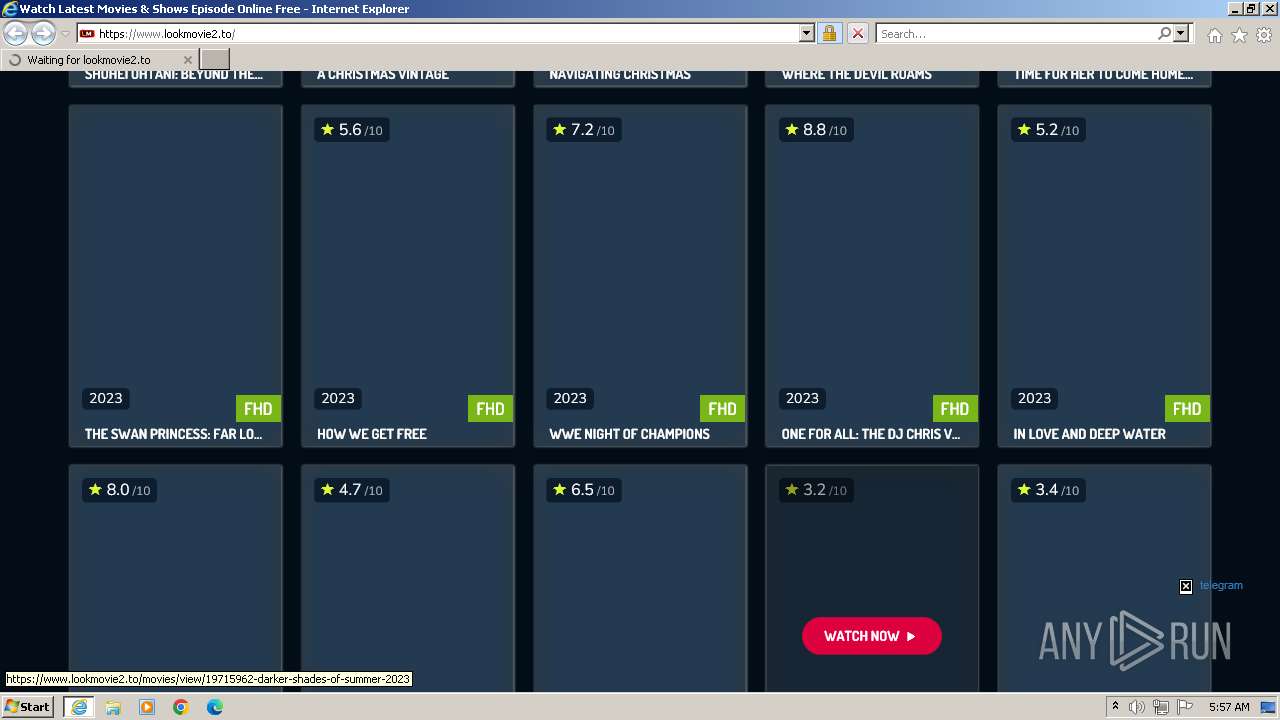The height and width of the screenshot is (720, 1280).
Task: Click 'TIME FOR HER TO COME HOME...' title
Action: (x=1103, y=74)
